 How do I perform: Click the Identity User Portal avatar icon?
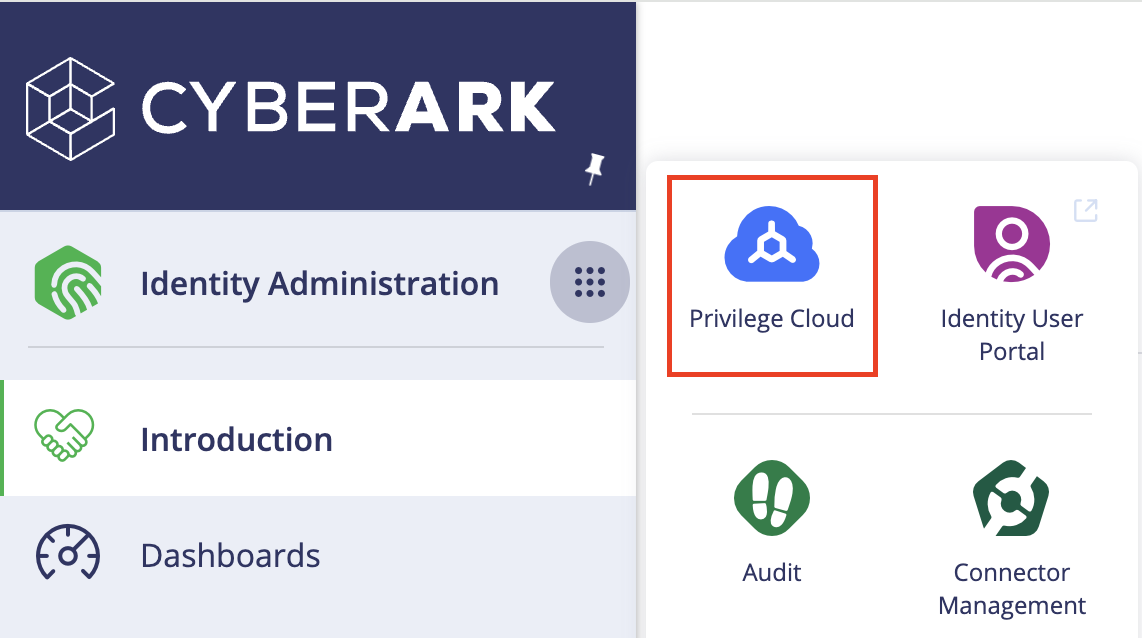point(1010,243)
